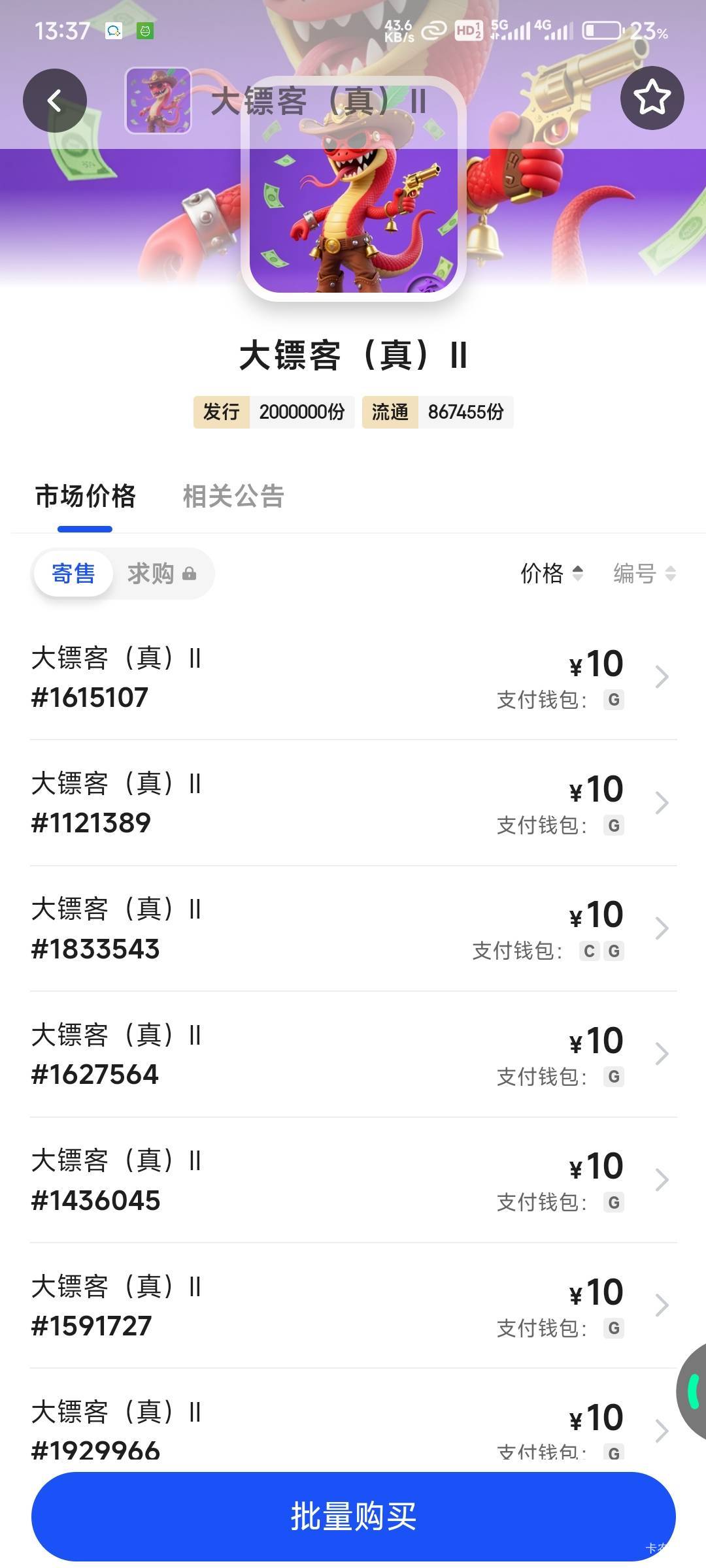Open chevron for listing #1121389

point(662,803)
